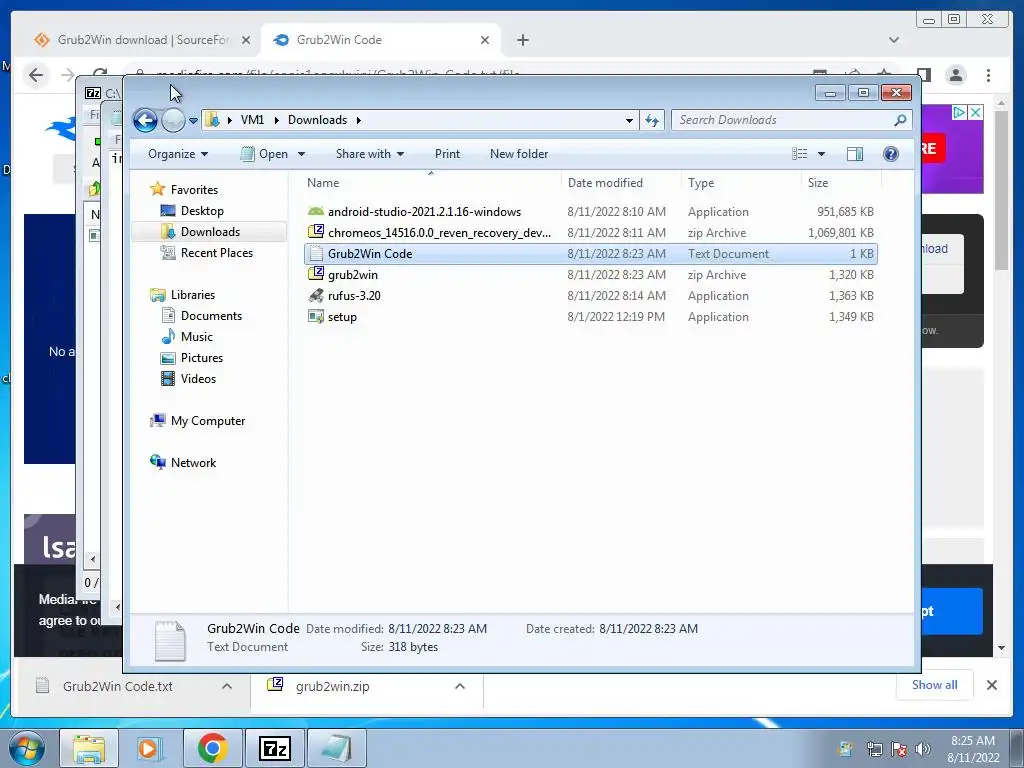This screenshot has width=1024, height=768.
Task: Dismiss the Chrome downloads bar
Action: pyautogui.click(x=991, y=685)
